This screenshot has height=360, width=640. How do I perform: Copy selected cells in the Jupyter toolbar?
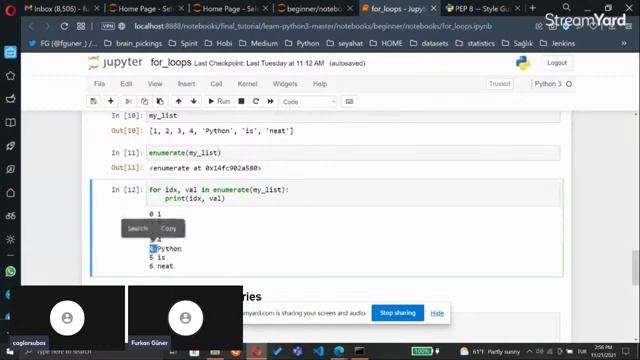[x=144, y=101]
